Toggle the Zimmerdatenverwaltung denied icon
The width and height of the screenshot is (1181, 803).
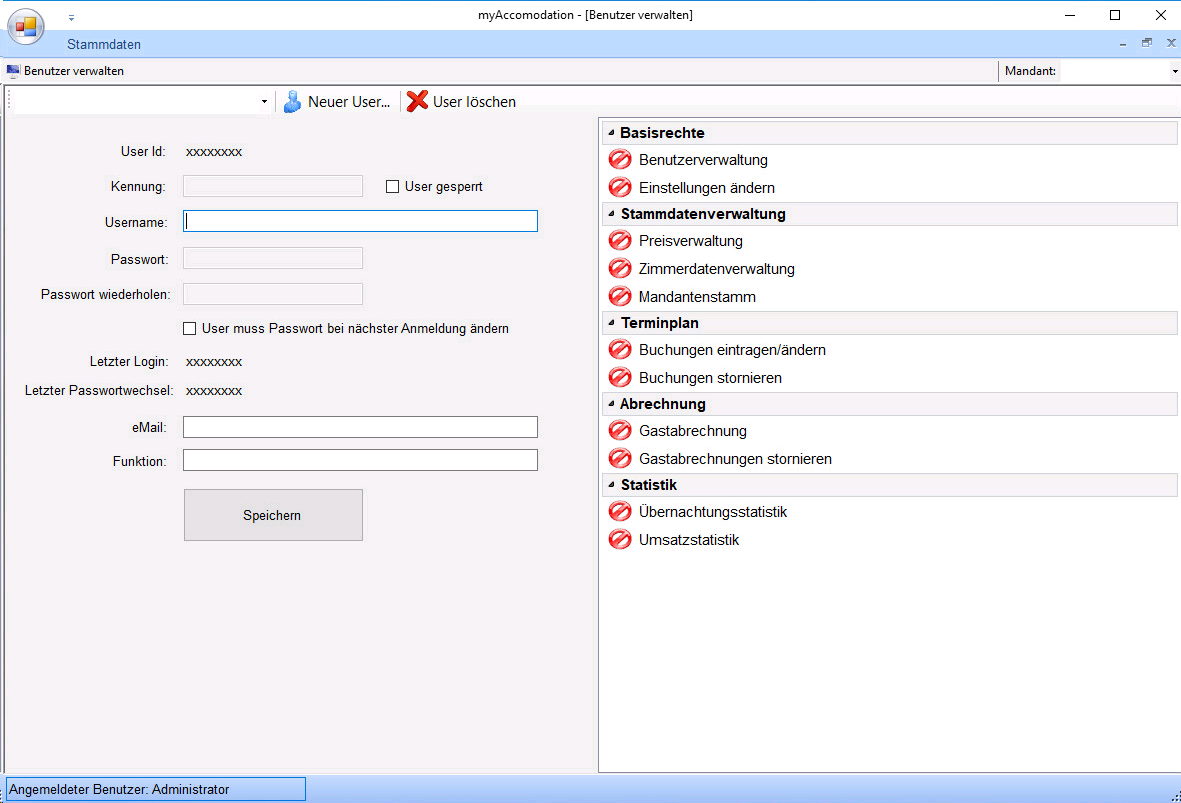click(620, 269)
